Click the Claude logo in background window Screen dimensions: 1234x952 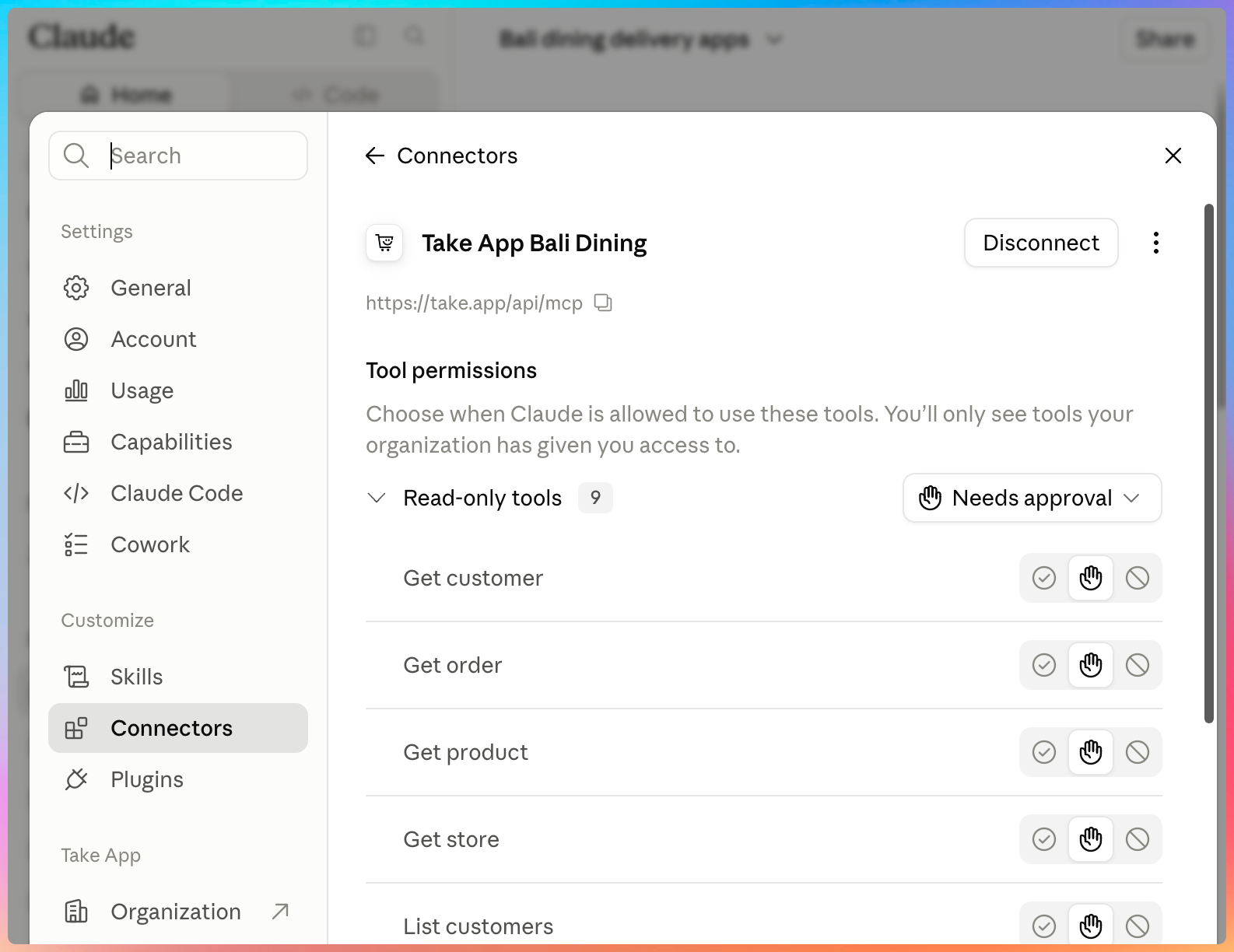tap(82, 37)
